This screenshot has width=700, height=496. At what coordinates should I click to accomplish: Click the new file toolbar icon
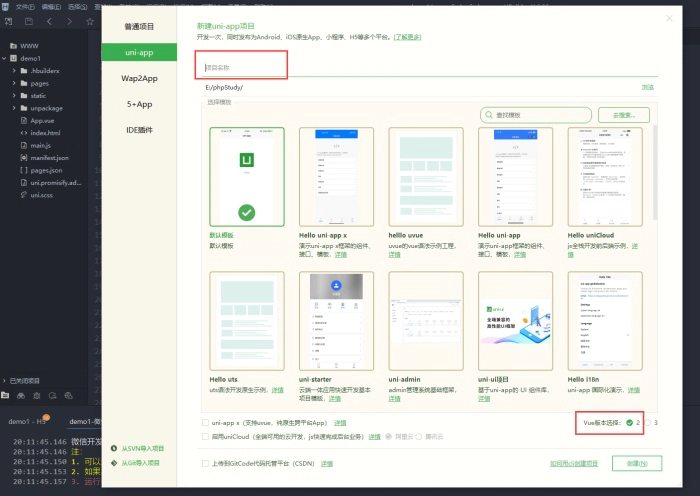pyautogui.click(x=8, y=21)
